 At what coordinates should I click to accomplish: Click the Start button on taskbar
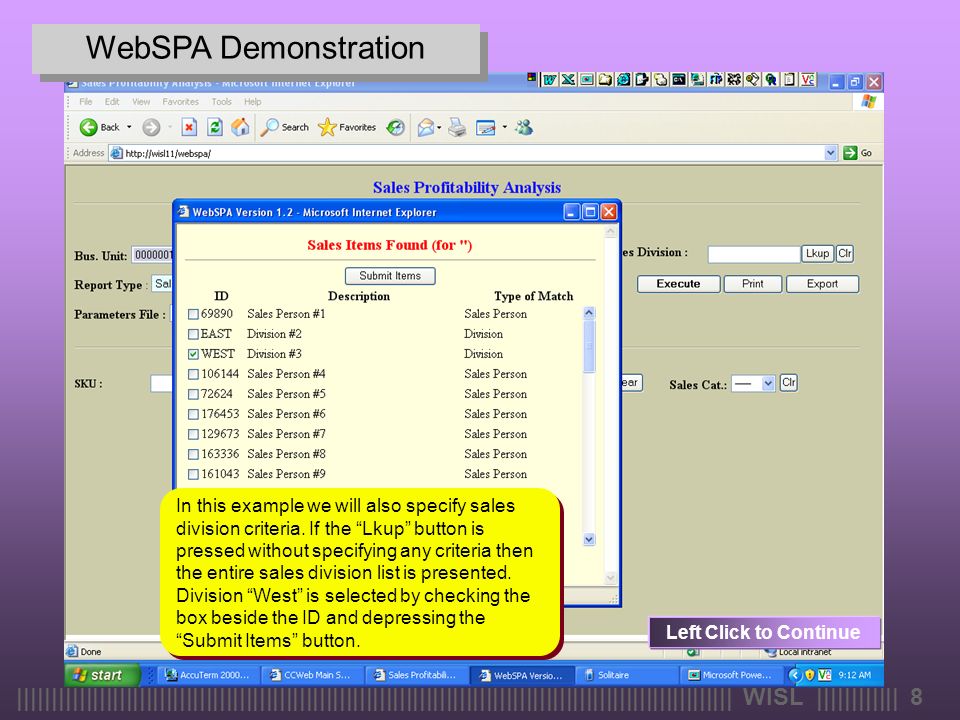point(102,675)
